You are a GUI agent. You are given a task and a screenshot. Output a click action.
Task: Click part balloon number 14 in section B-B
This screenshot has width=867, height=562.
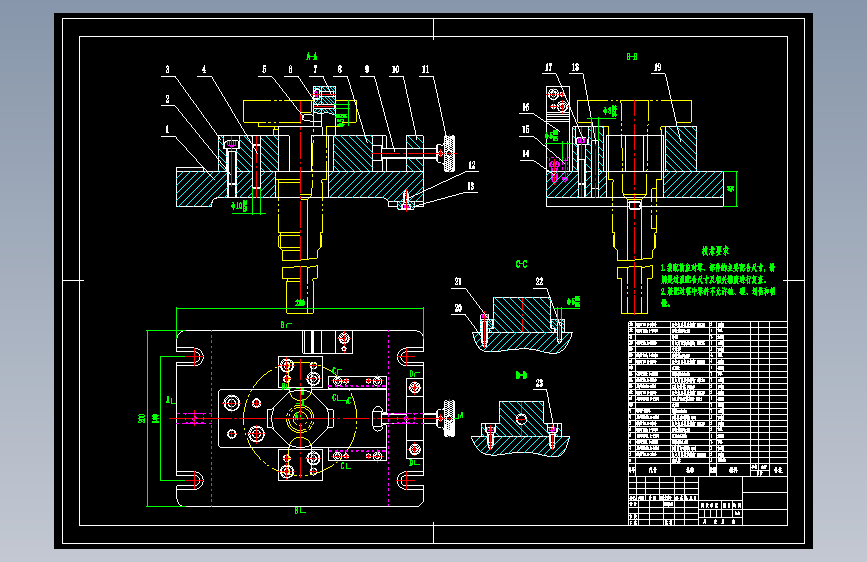[526, 154]
